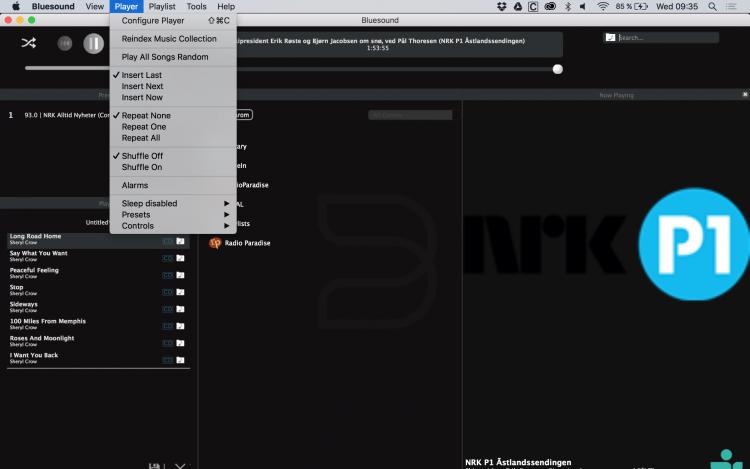Open the album icon for Stop
Viewport: 750px width, 469px height.
pos(180,292)
